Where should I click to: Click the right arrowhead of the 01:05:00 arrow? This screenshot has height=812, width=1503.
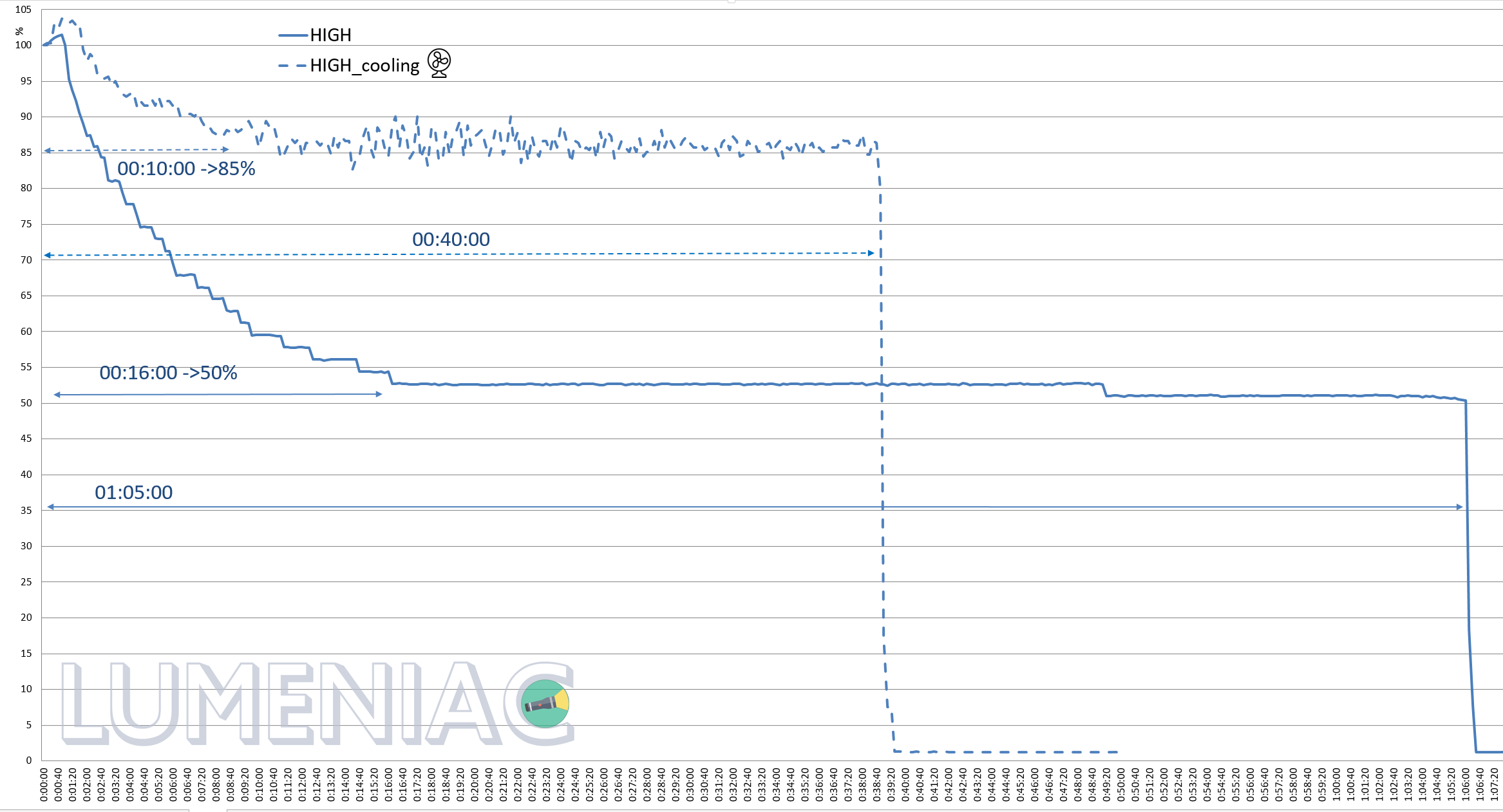click(1459, 507)
